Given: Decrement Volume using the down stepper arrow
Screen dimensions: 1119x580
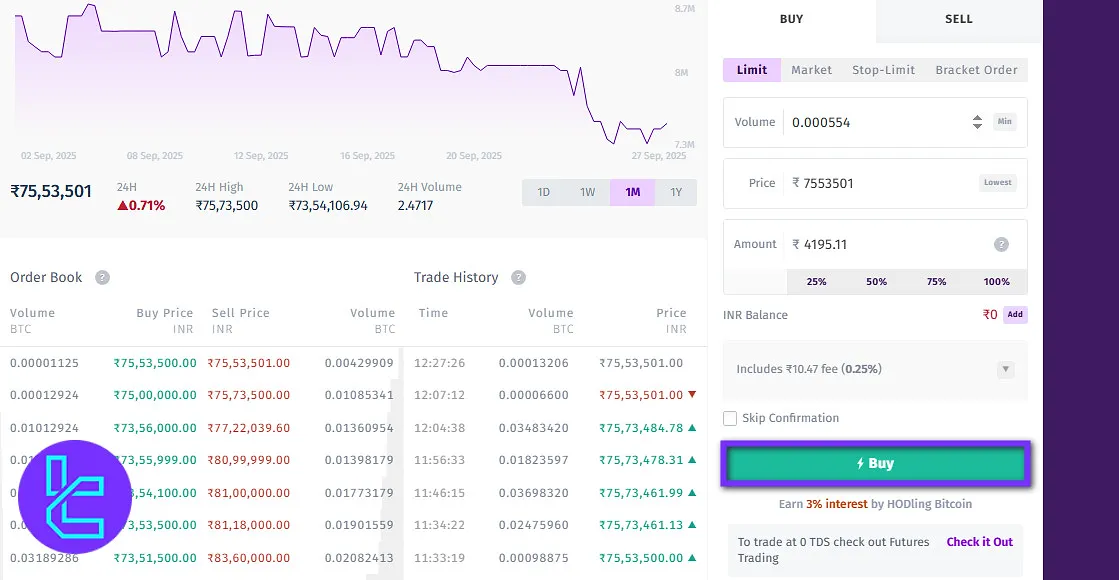Looking at the screenshot, I should point(977,127).
